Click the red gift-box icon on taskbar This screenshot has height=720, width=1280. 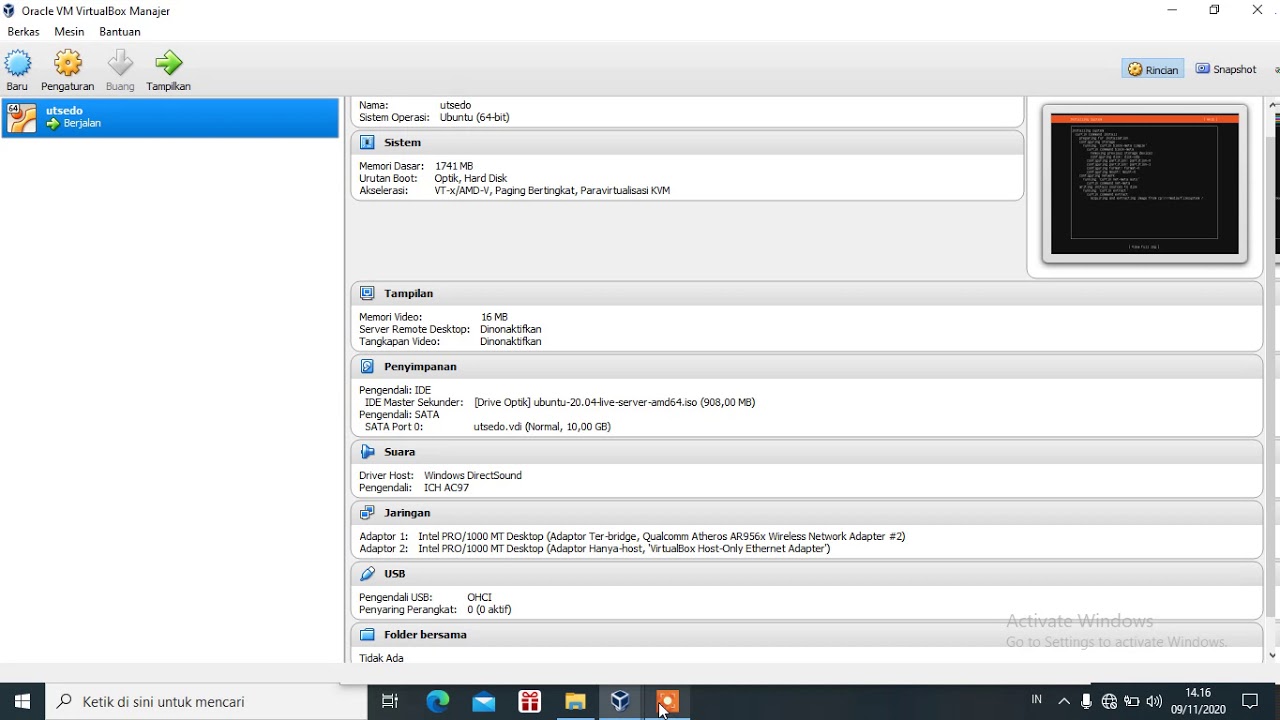[530, 702]
